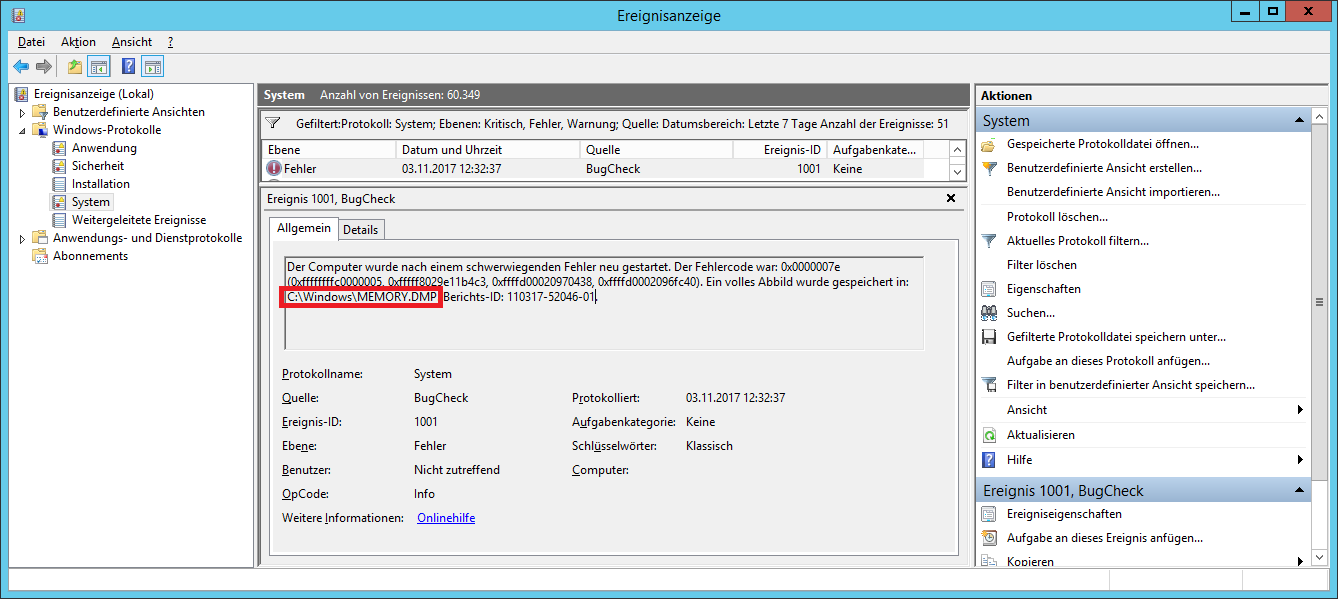Click the back arrow toolbar icon

pyautogui.click(x=21, y=67)
